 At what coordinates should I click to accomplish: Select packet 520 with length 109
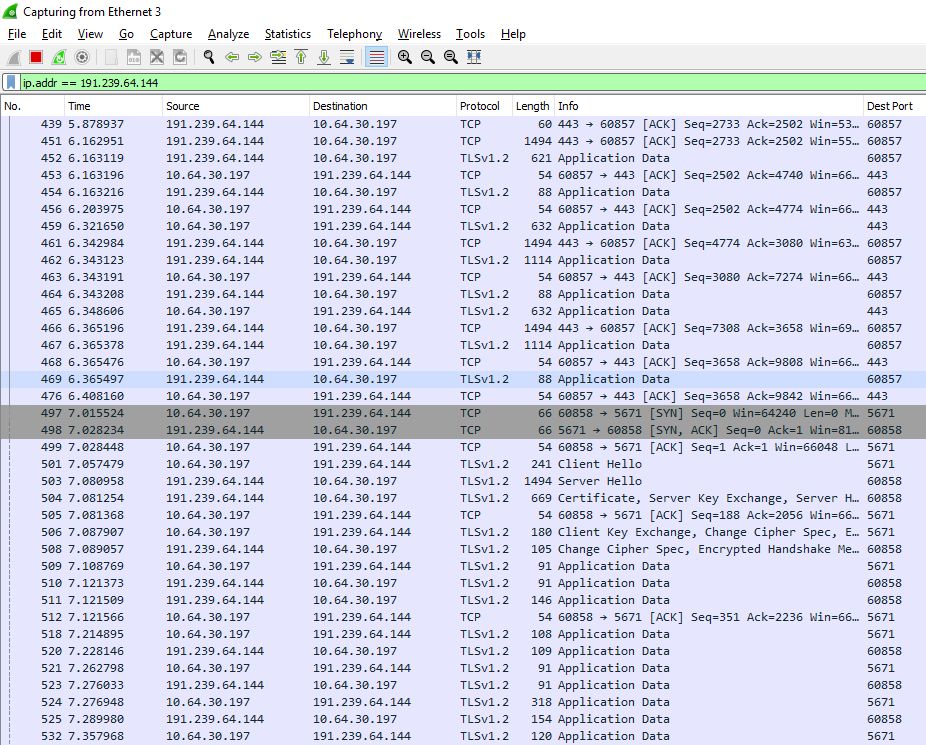tap(463, 651)
